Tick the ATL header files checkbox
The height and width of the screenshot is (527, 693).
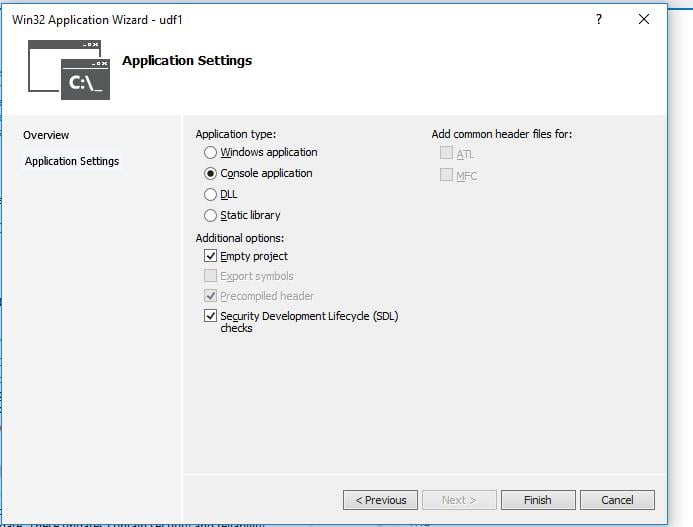click(x=446, y=153)
